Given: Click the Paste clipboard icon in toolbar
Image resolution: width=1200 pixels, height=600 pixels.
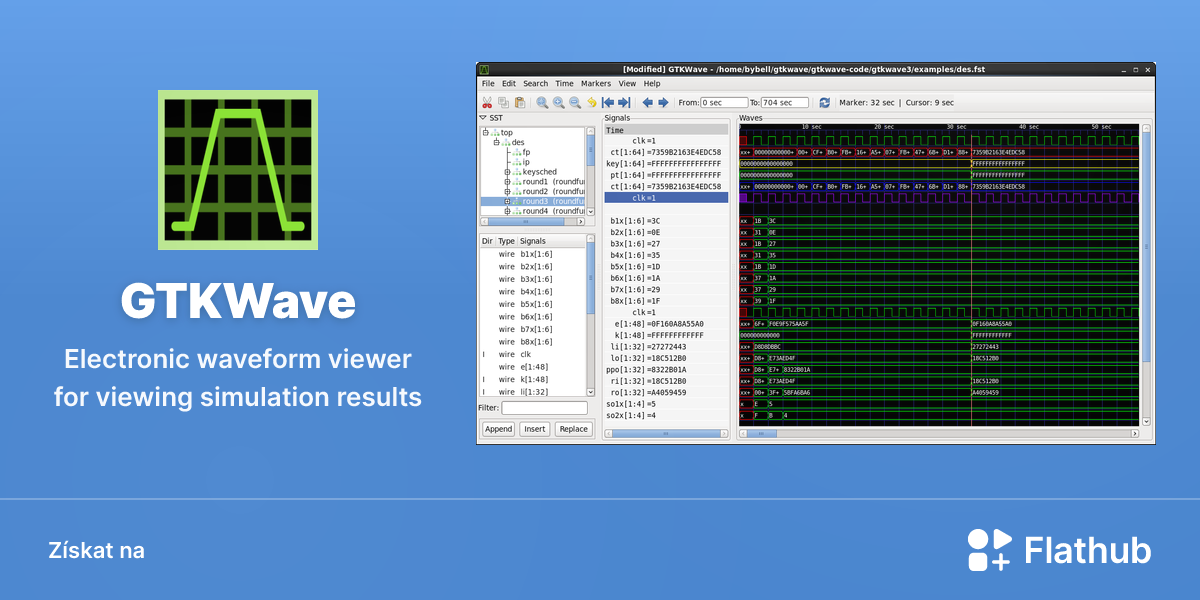Looking at the screenshot, I should (x=519, y=102).
